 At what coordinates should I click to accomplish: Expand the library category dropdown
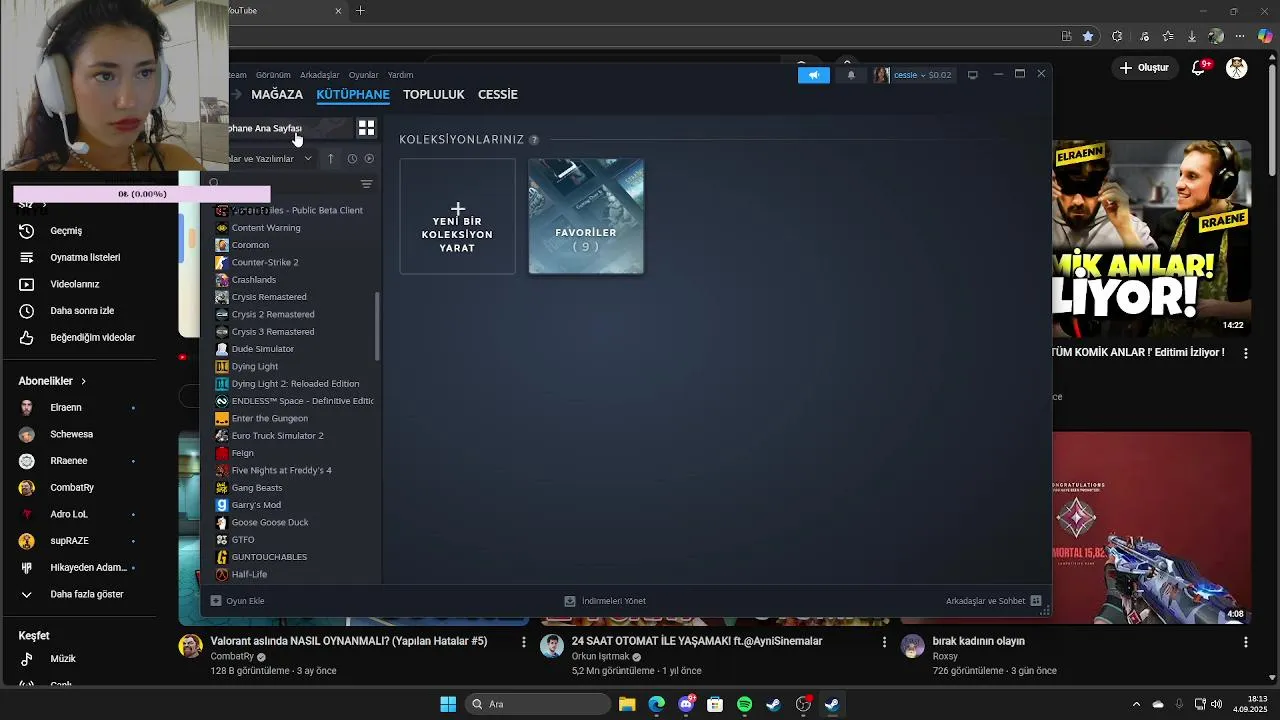[x=308, y=158]
